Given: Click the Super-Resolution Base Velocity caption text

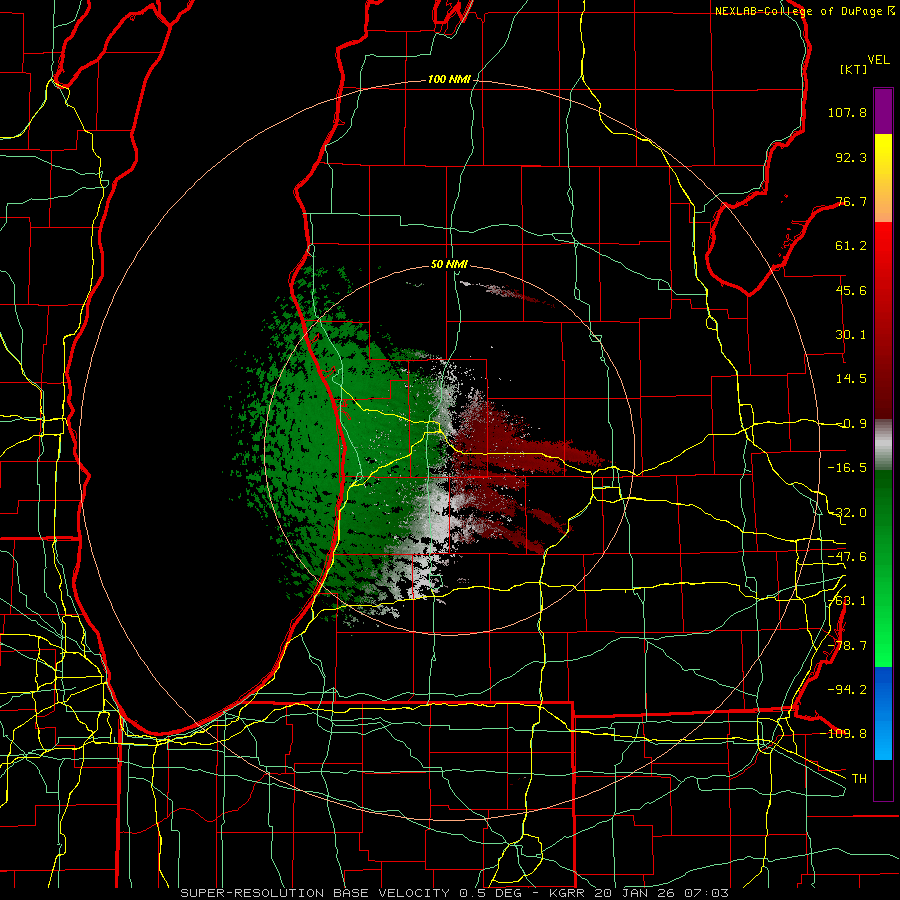Looking at the screenshot, I should pyautogui.click(x=455, y=893).
